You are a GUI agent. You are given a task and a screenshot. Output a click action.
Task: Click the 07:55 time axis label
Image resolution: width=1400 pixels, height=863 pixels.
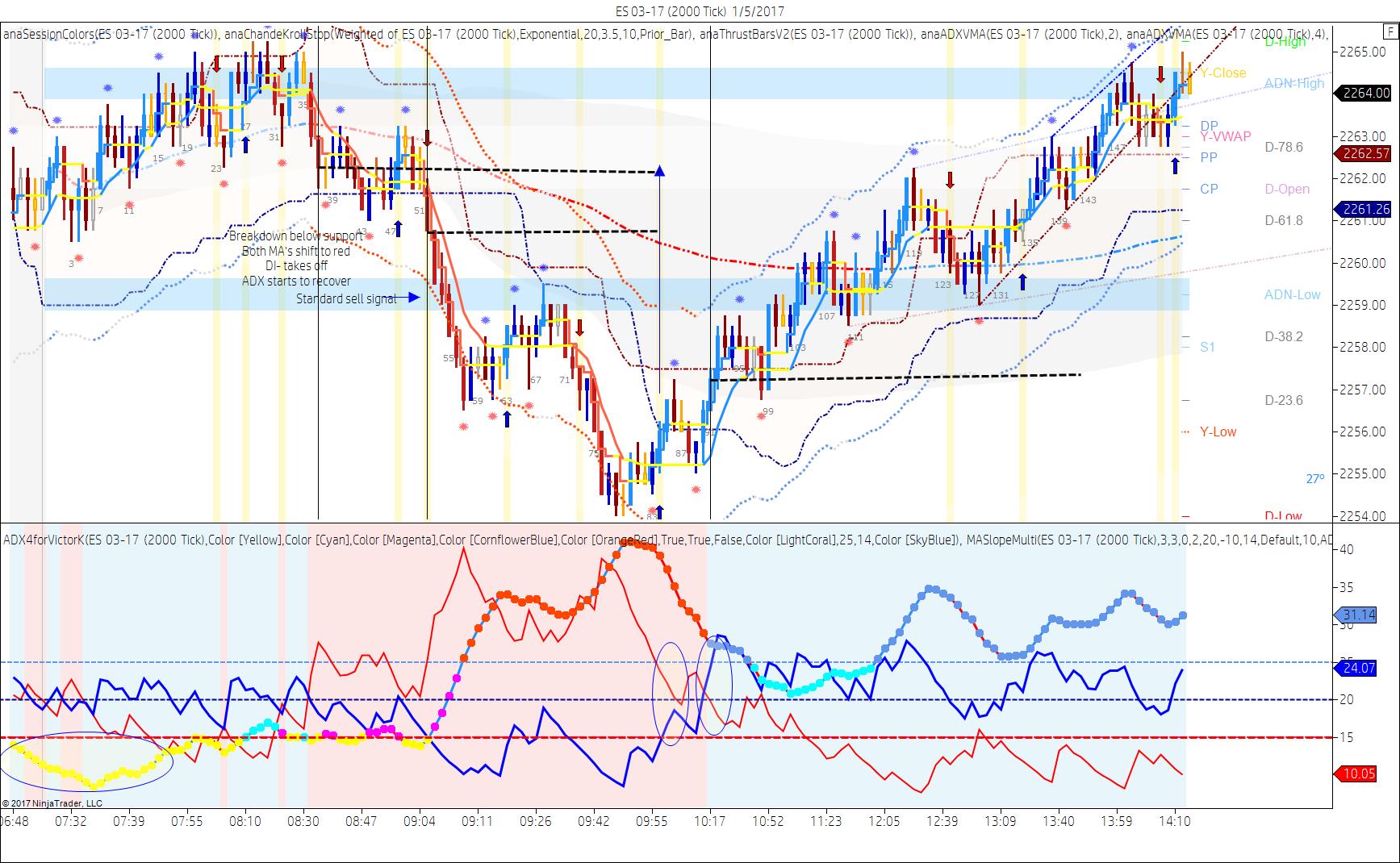pos(187,821)
